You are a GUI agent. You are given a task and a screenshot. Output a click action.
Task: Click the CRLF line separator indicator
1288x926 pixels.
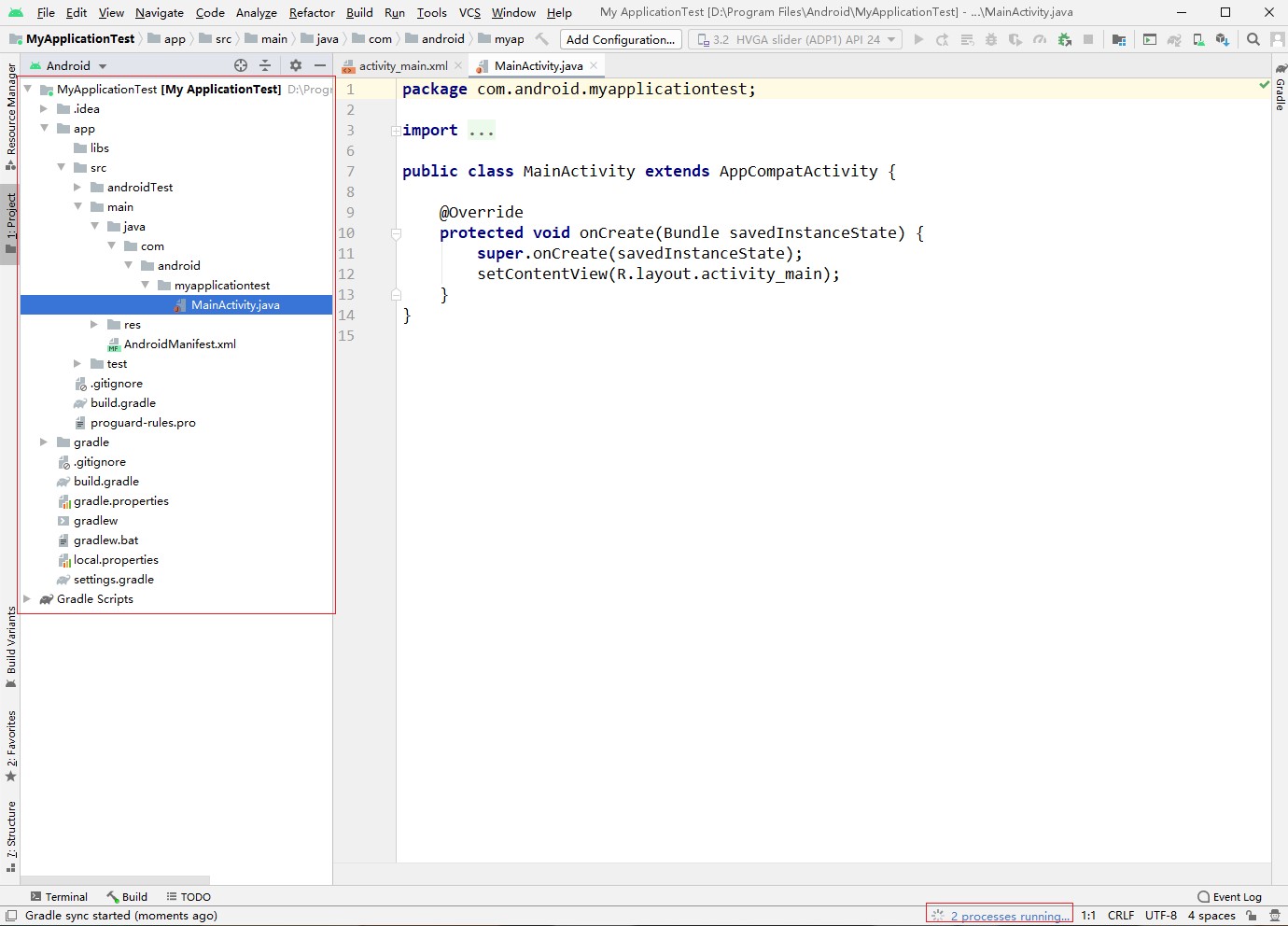(x=1121, y=916)
